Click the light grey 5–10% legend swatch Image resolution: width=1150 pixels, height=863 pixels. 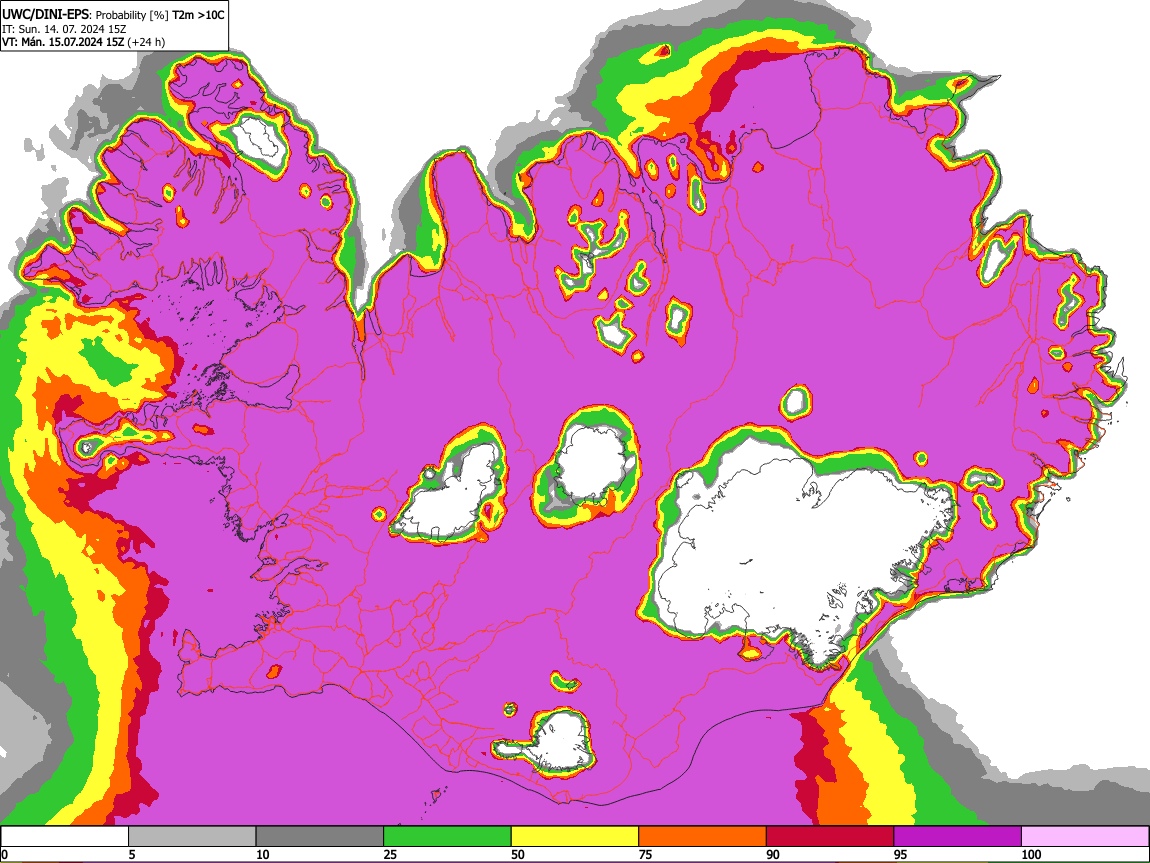click(x=192, y=837)
